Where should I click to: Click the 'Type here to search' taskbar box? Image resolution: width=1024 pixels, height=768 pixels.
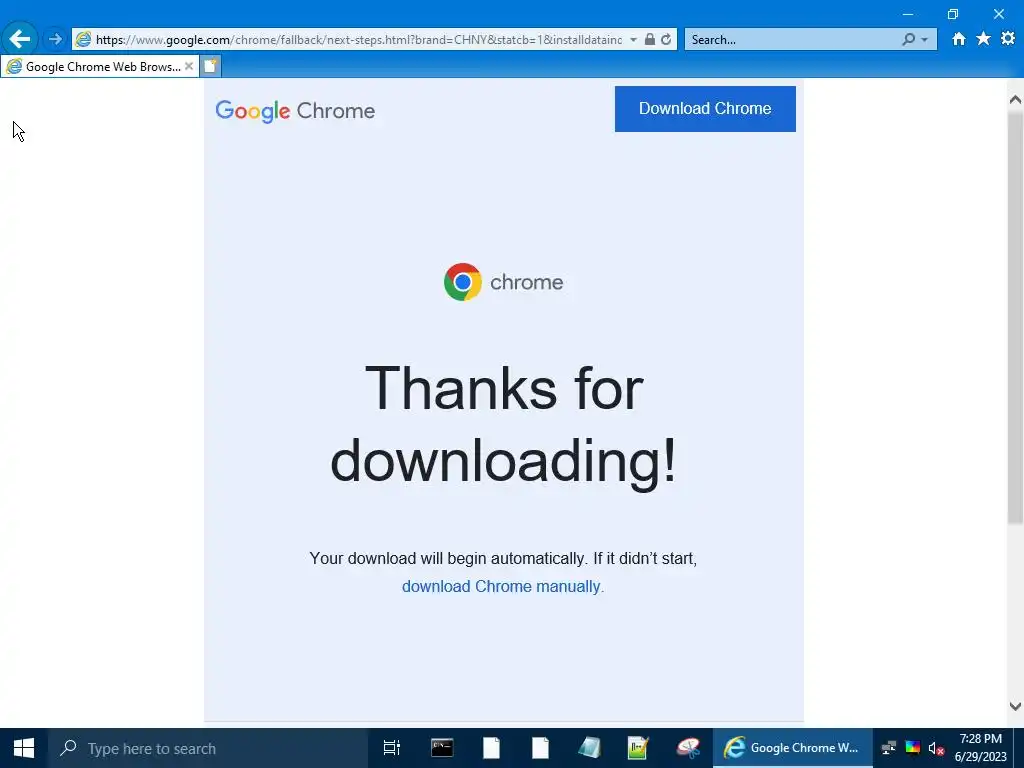point(208,748)
